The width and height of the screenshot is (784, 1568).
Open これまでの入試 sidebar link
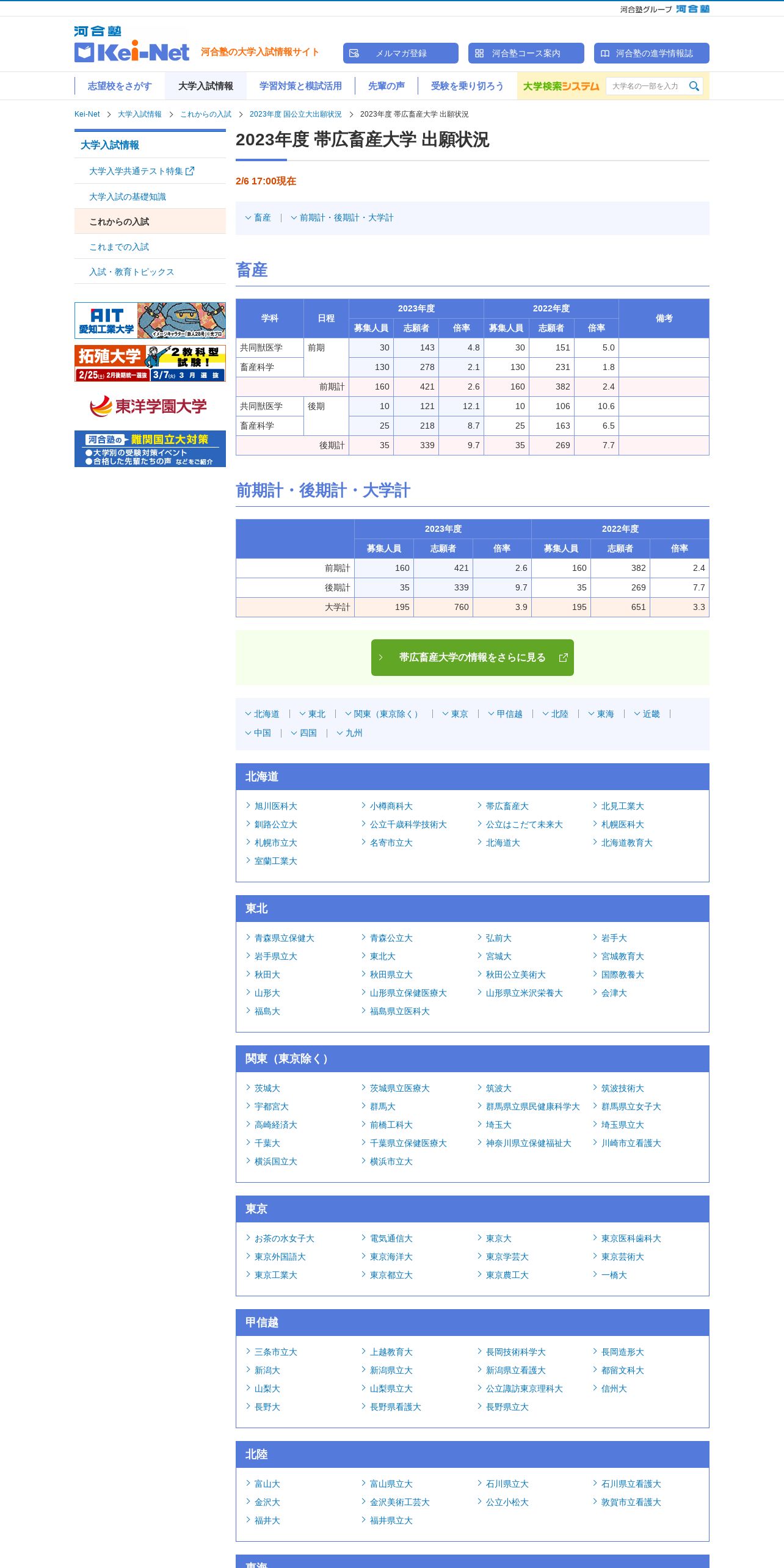click(x=150, y=247)
